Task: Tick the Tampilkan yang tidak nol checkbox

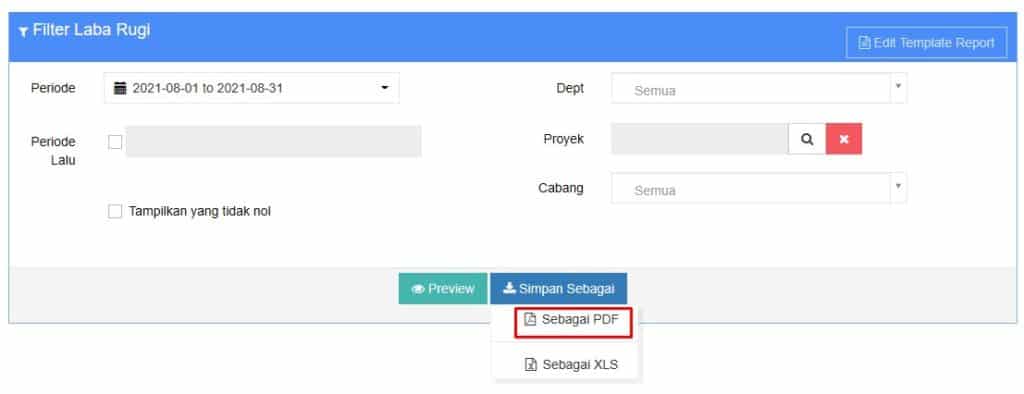Action: tap(115, 211)
